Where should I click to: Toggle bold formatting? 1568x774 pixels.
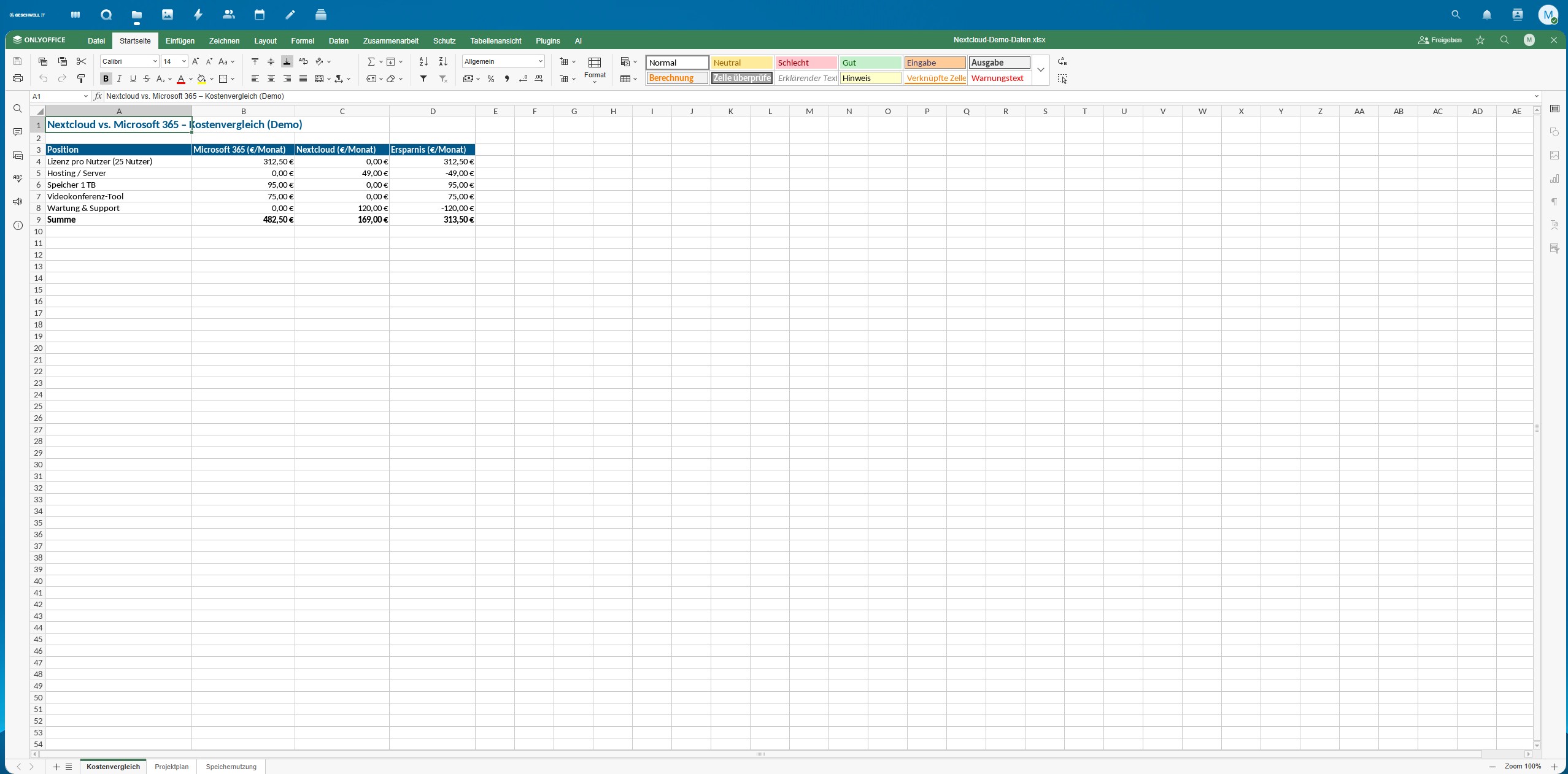coord(106,79)
